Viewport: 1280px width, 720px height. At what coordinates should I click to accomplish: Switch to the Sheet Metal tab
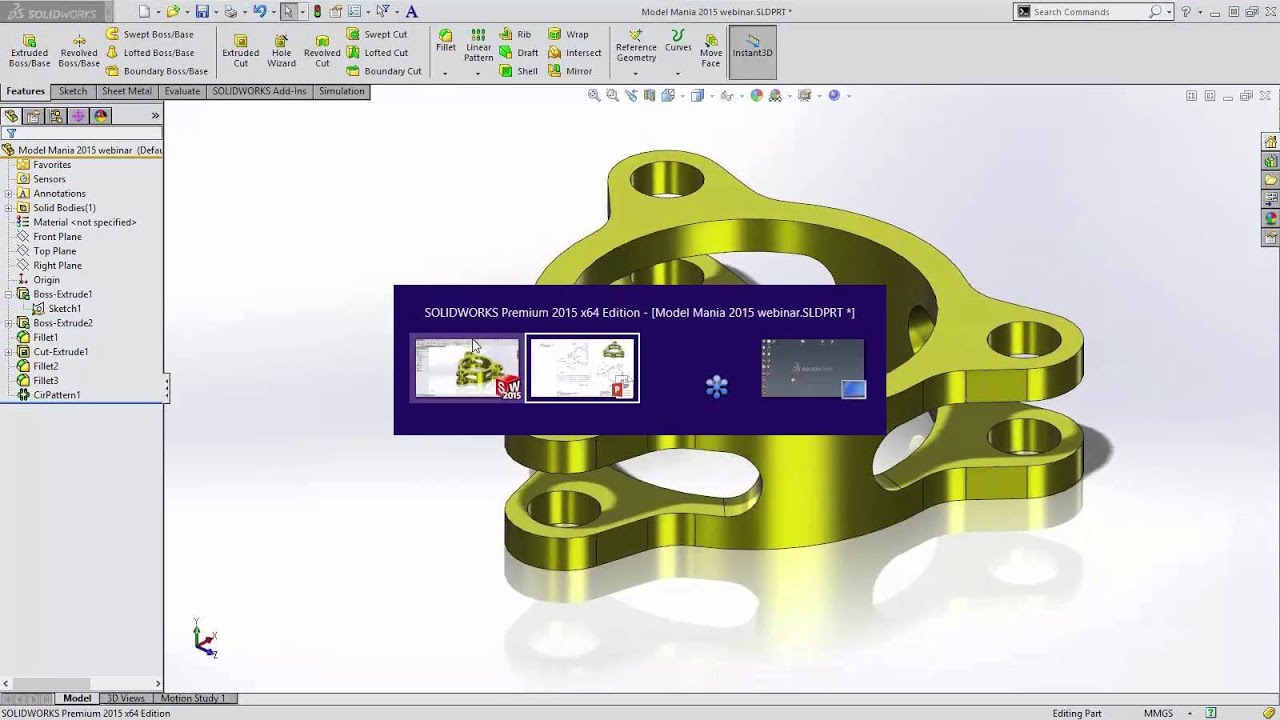(127, 91)
